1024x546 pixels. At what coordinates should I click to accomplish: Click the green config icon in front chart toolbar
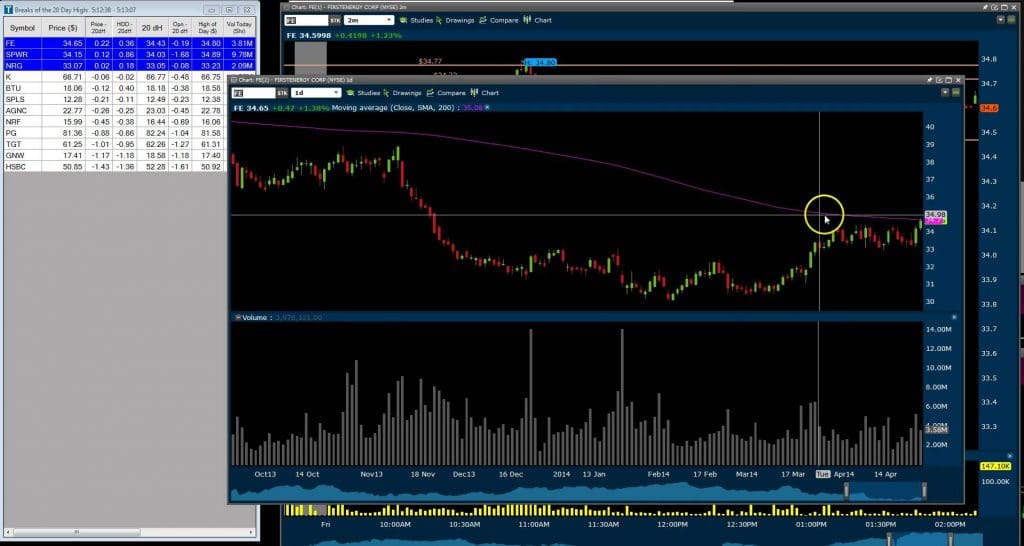coord(955,93)
